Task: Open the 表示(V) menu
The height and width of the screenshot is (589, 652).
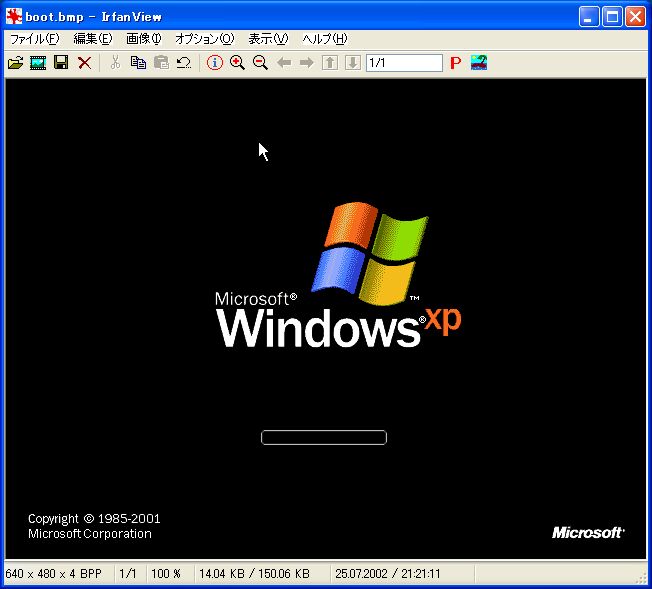Action: [268, 39]
